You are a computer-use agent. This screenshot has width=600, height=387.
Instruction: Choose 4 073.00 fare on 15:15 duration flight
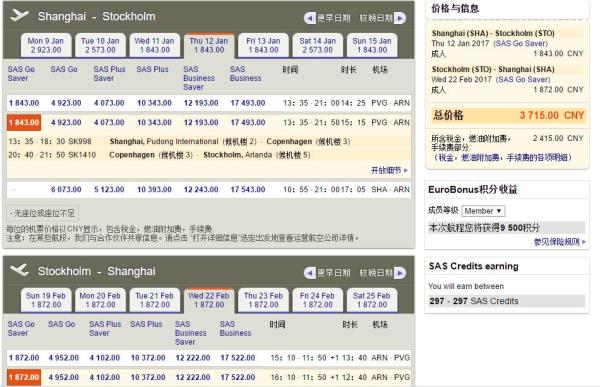coord(109,122)
